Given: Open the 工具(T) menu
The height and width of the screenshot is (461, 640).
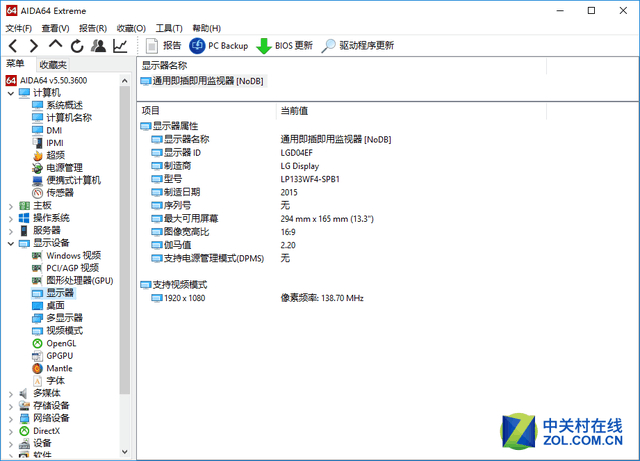Looking at the screenshot, I should coord(169,28).
